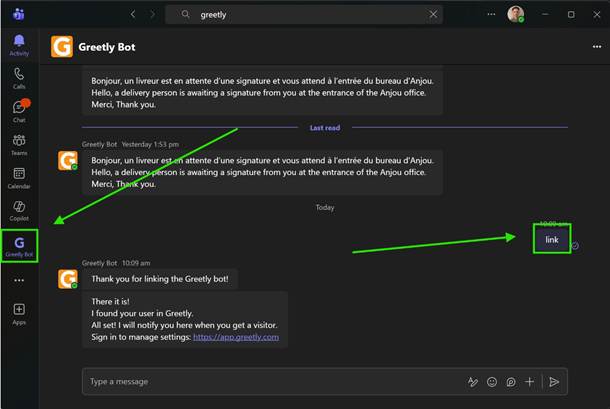
Task: Launch Copilot from the sidebar
Action: pyautogui.click(x=19, y=211)
